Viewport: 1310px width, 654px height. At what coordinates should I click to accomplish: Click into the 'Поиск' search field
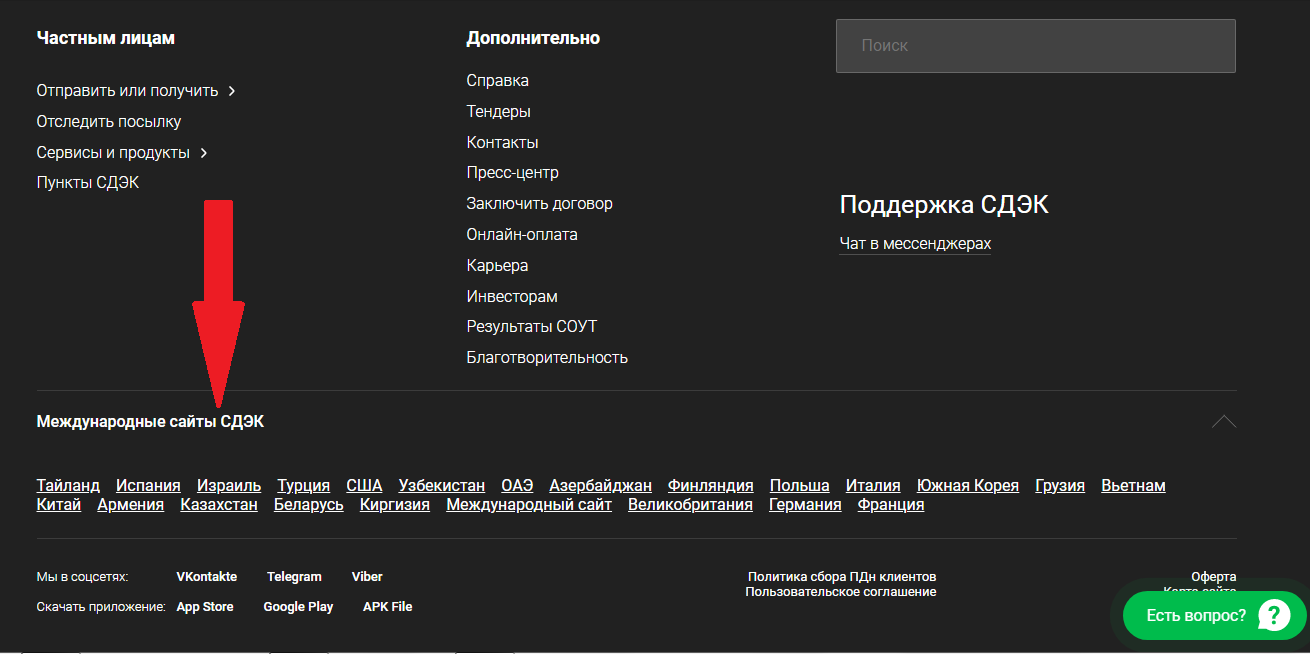point(1035,46)
